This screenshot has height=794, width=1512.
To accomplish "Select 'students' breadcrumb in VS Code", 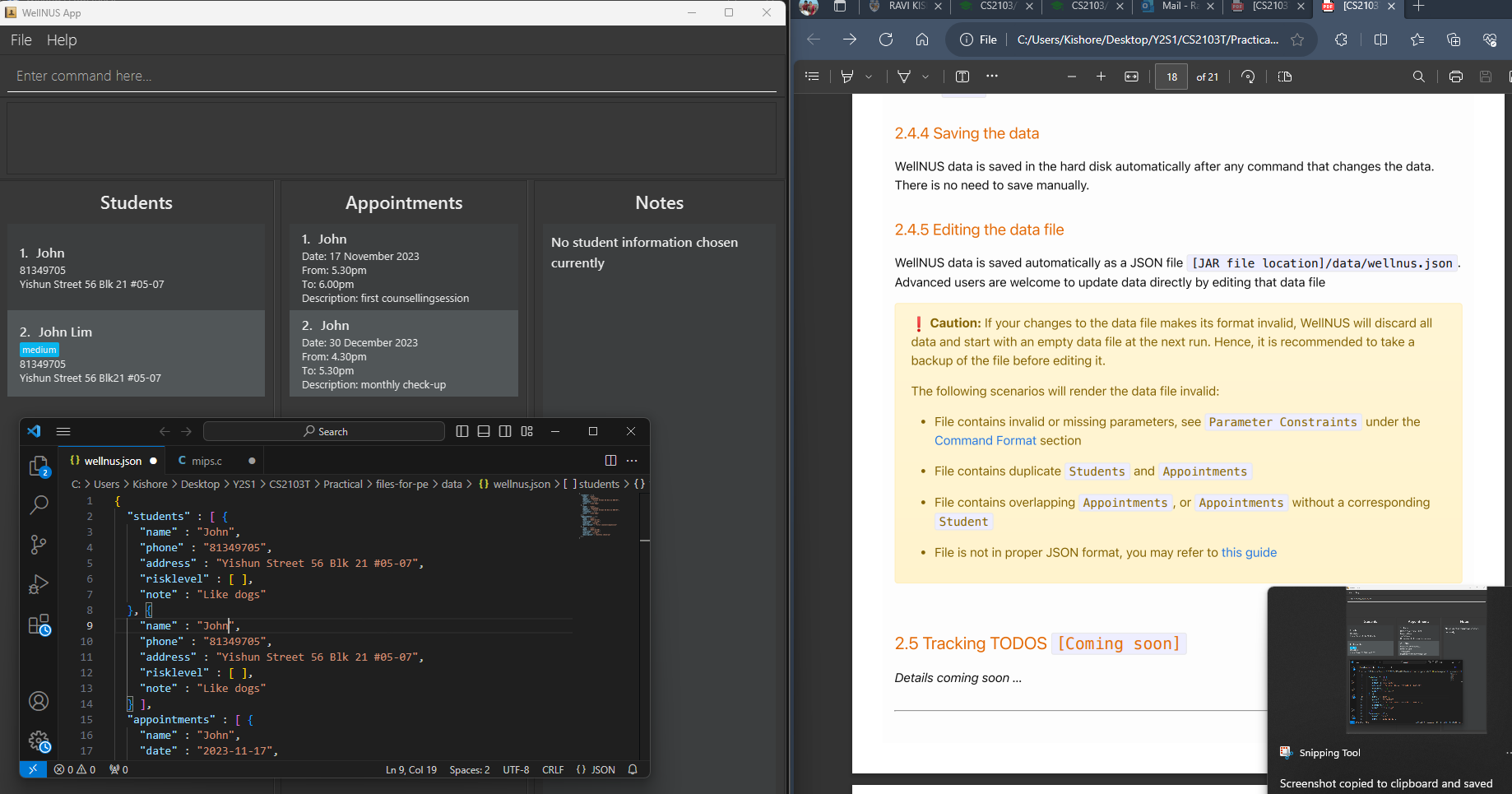I will pyautogui.click(x=599, y=484).
